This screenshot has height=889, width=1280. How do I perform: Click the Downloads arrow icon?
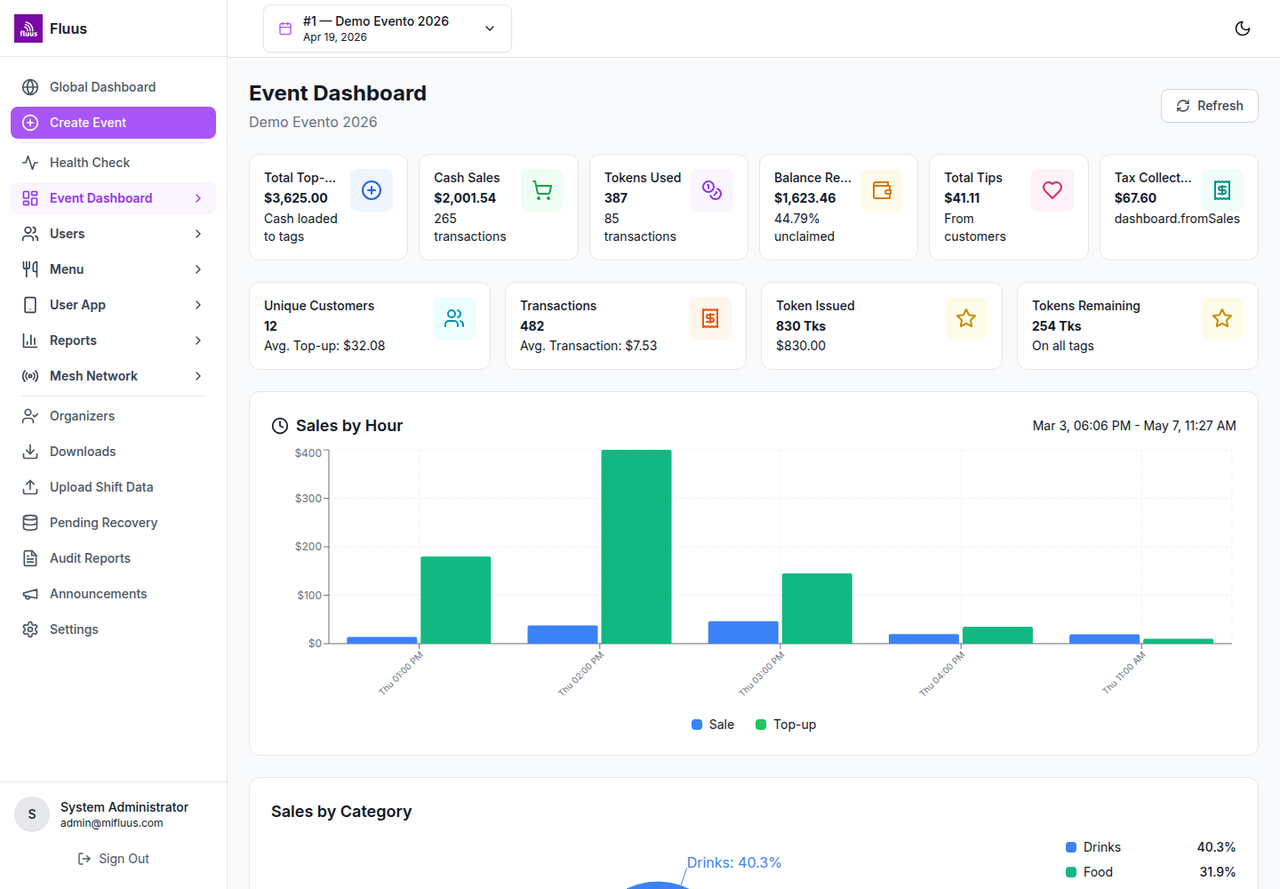[x=30, y=452]
